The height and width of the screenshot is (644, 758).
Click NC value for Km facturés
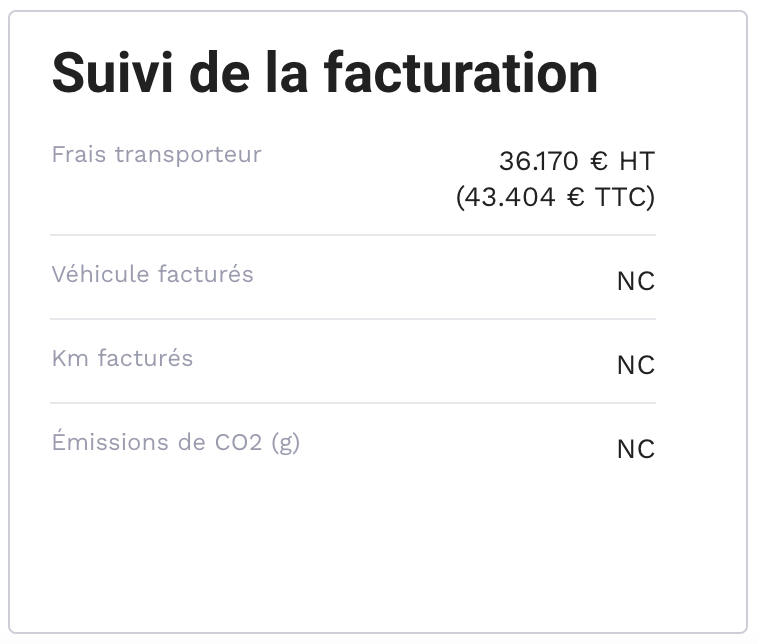coord(635,366)
